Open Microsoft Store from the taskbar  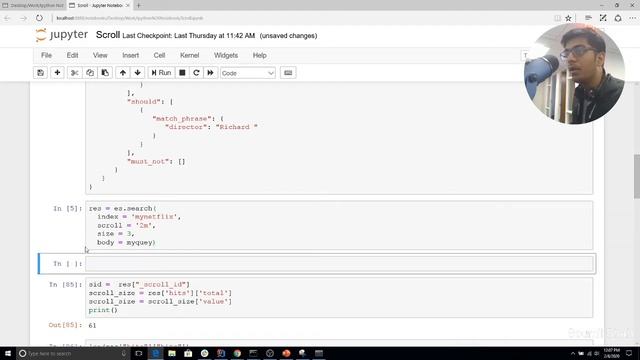188,353
